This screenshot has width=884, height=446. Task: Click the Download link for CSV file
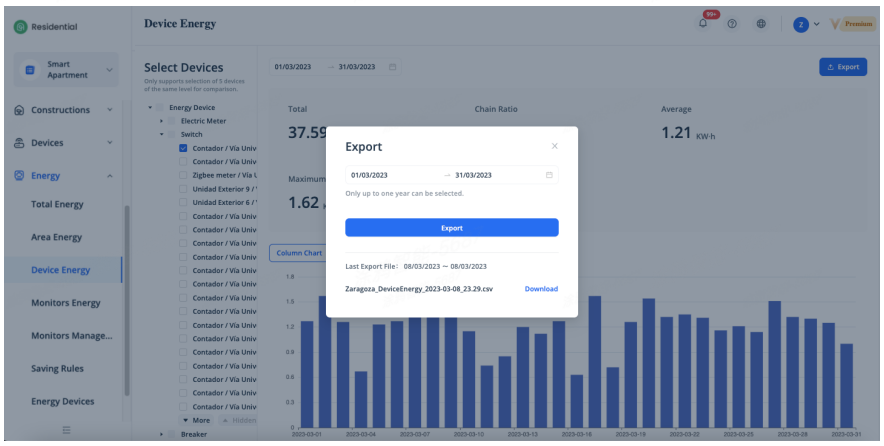541,289
